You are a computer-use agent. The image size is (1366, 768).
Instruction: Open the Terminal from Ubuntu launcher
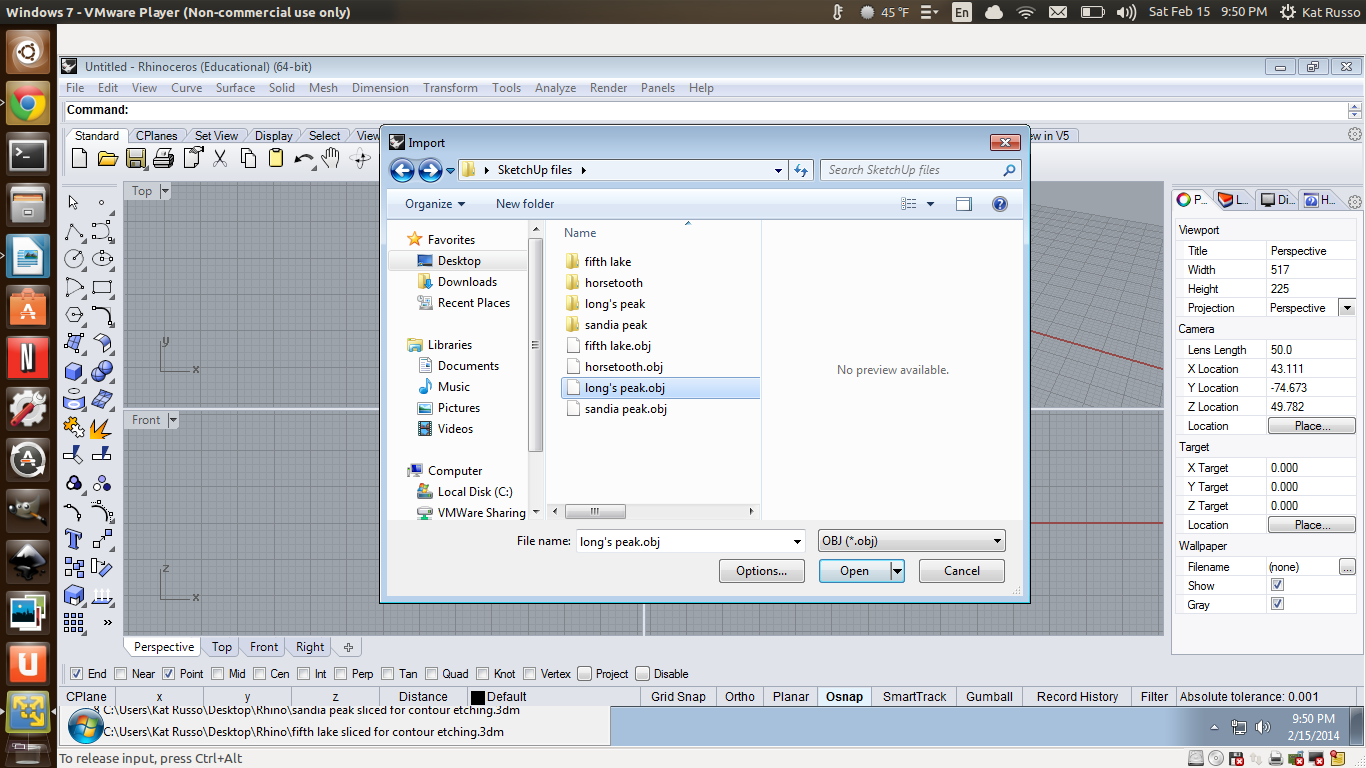[28, 154]
